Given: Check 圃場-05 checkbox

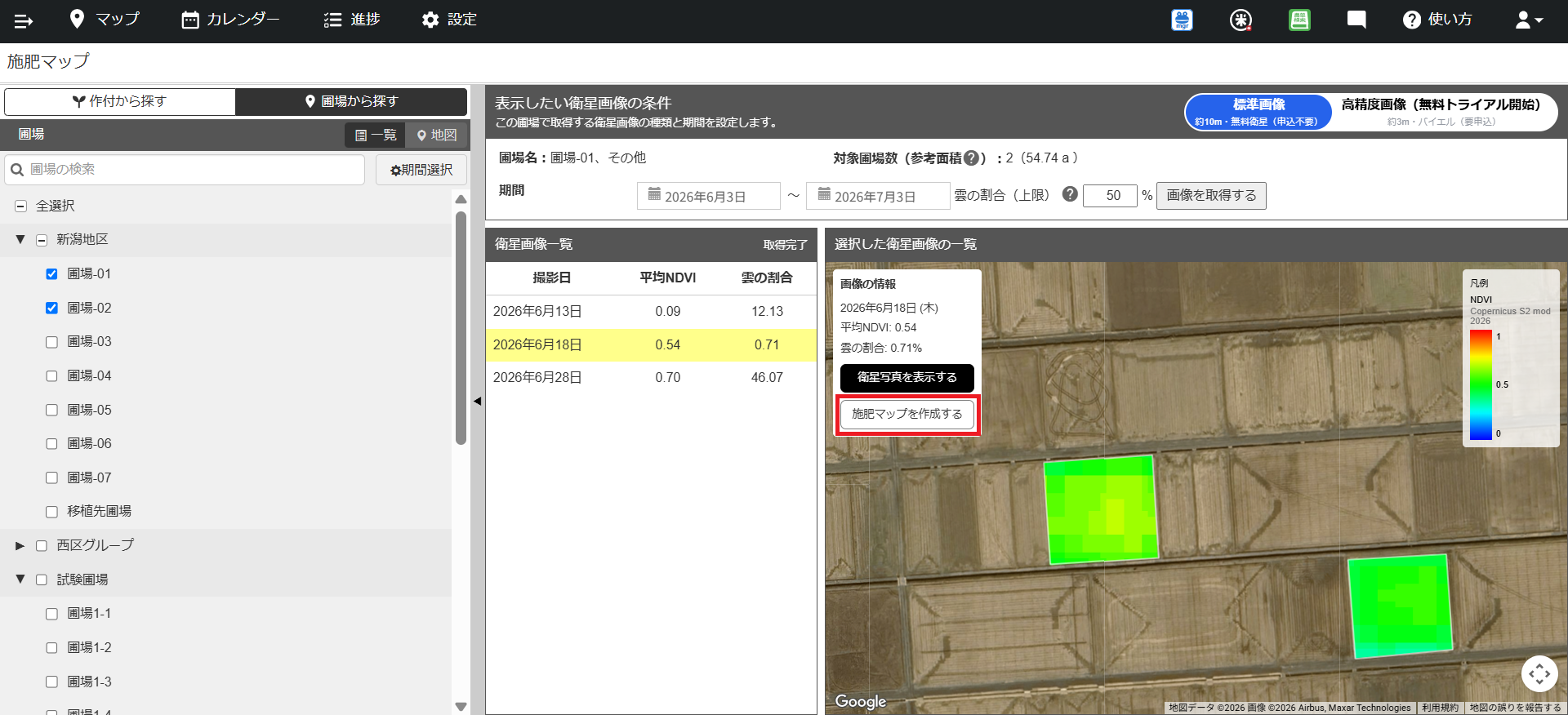Looking at the screenshot, I should click(51, 410).
